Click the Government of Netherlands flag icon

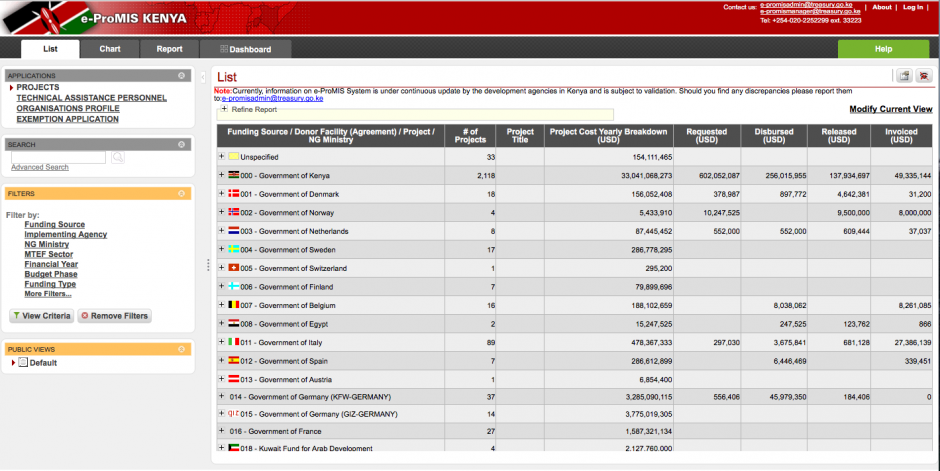(234, 231)
